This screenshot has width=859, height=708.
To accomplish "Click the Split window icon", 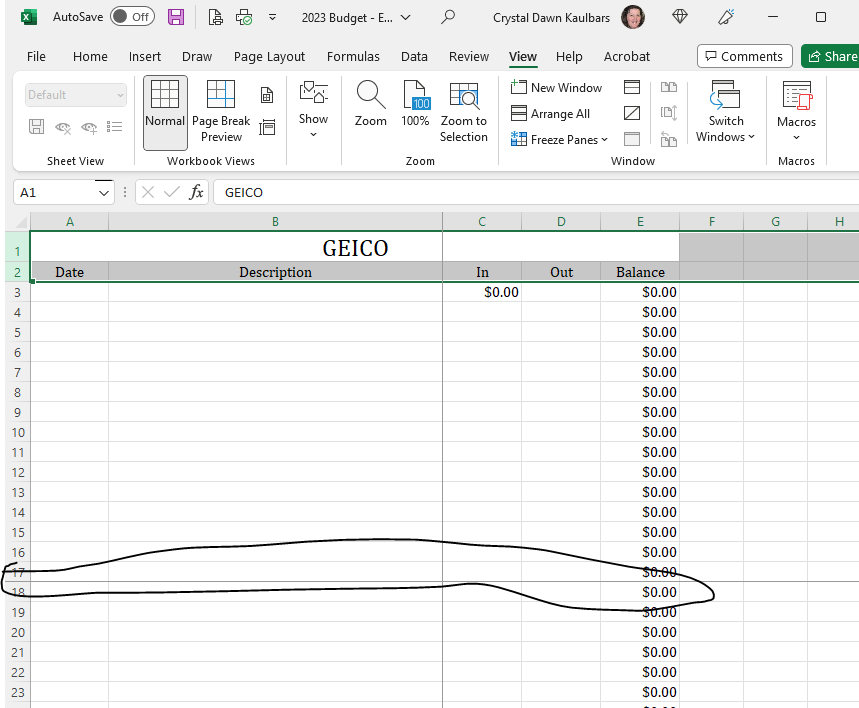I will [632, 87].
